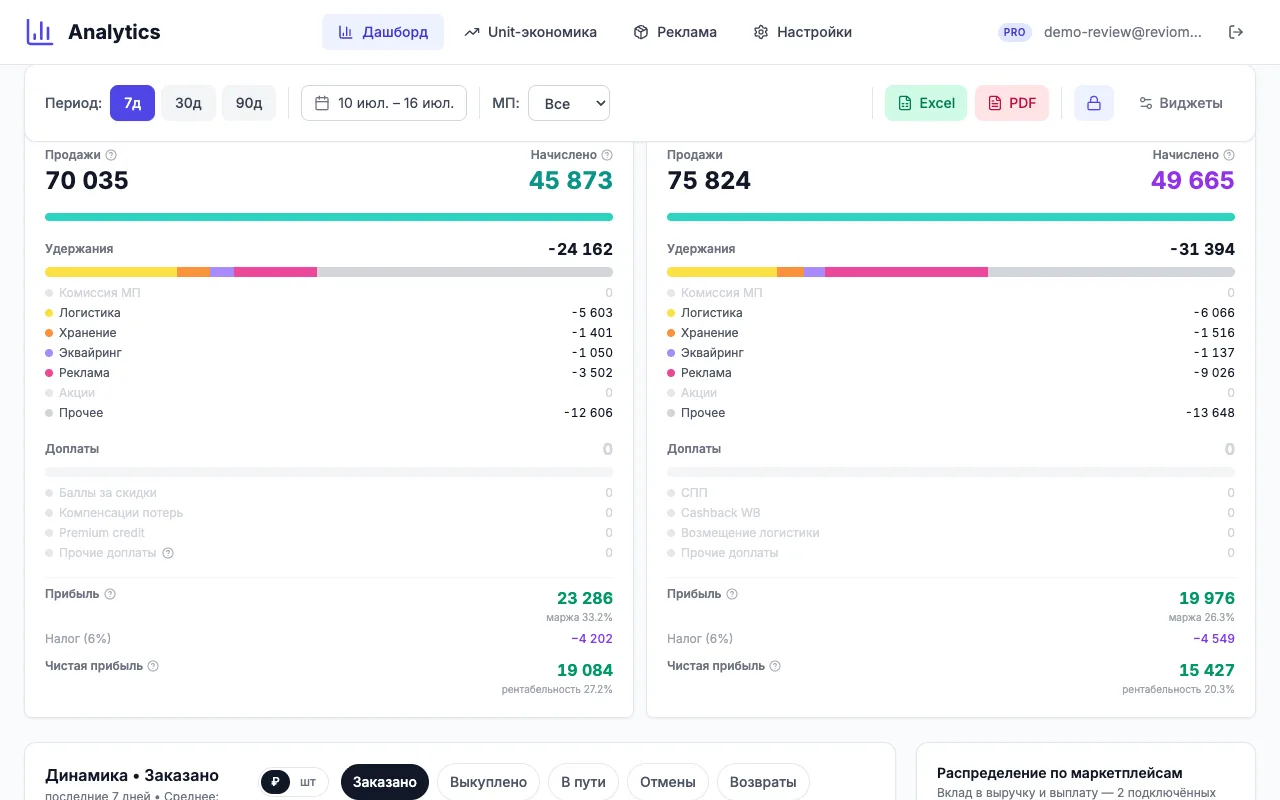
Task: Click the logout arrow icon
Action: tap(1236, 32)
